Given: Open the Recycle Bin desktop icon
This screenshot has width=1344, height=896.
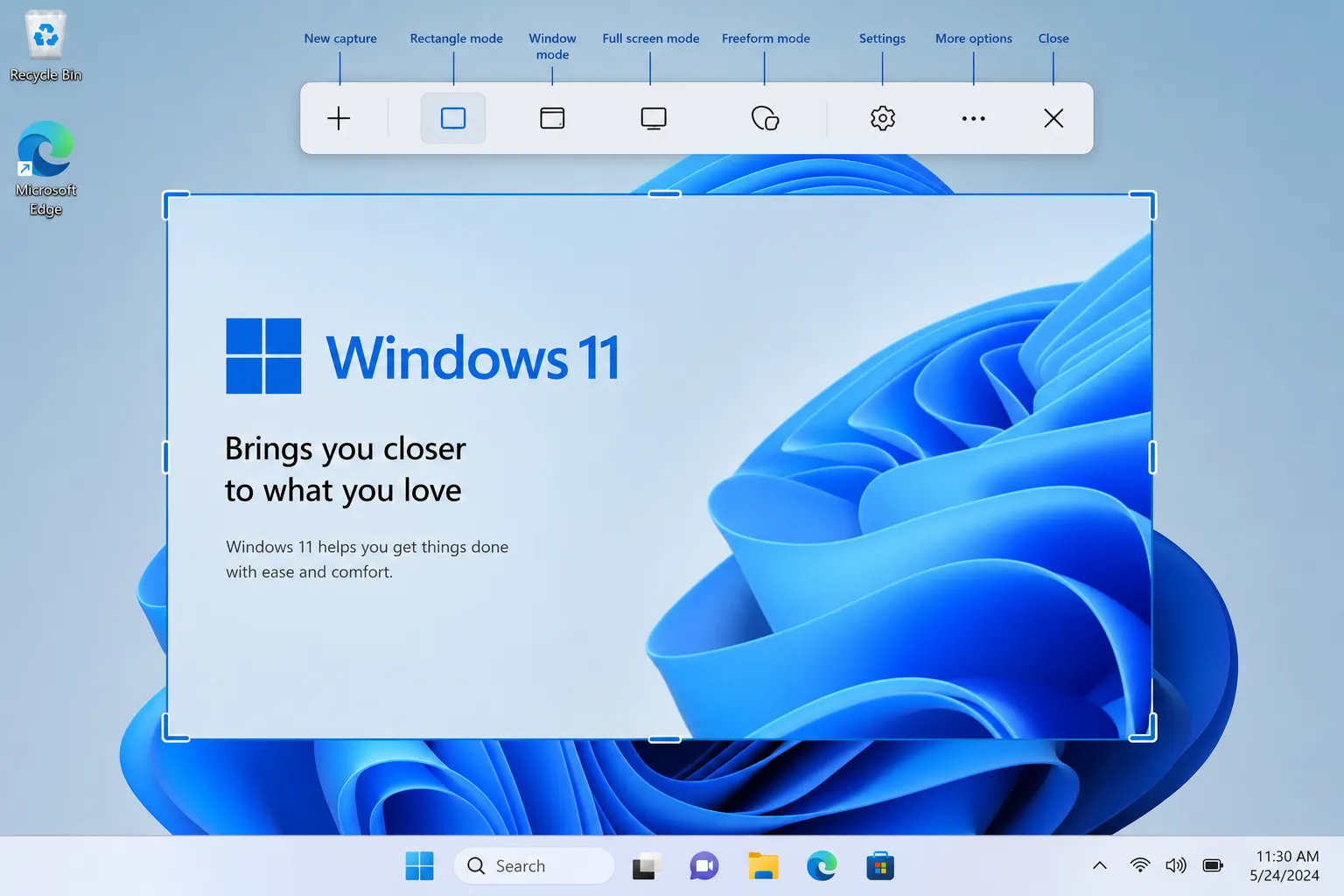Looking at the screenshot, I should [x=45, y=45].
